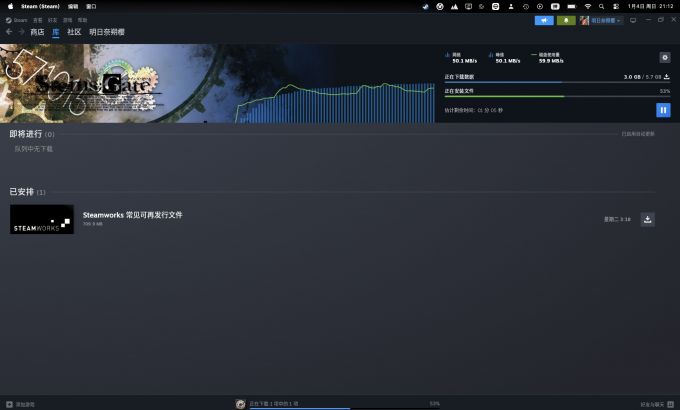
Task: Click the download throughput graph
Action: click(x=335, y=103)
